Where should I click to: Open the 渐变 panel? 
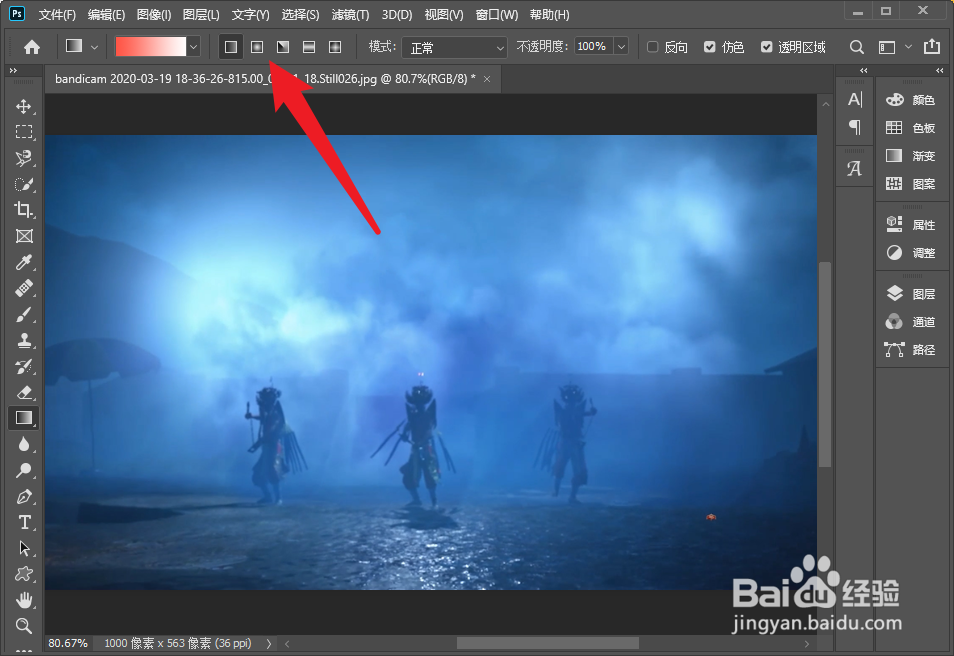tap(911, 156)
